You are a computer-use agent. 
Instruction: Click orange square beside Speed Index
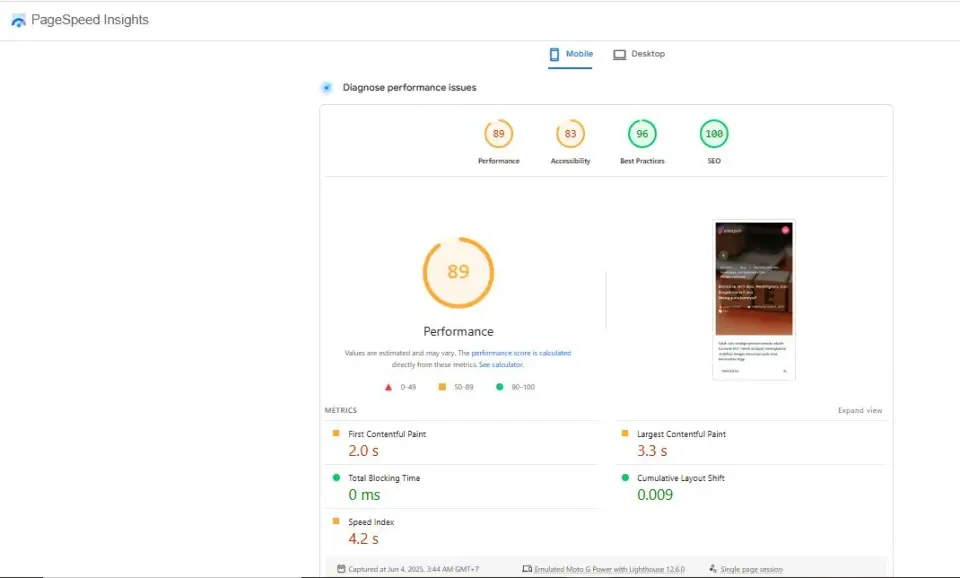[x=336, y=521]
